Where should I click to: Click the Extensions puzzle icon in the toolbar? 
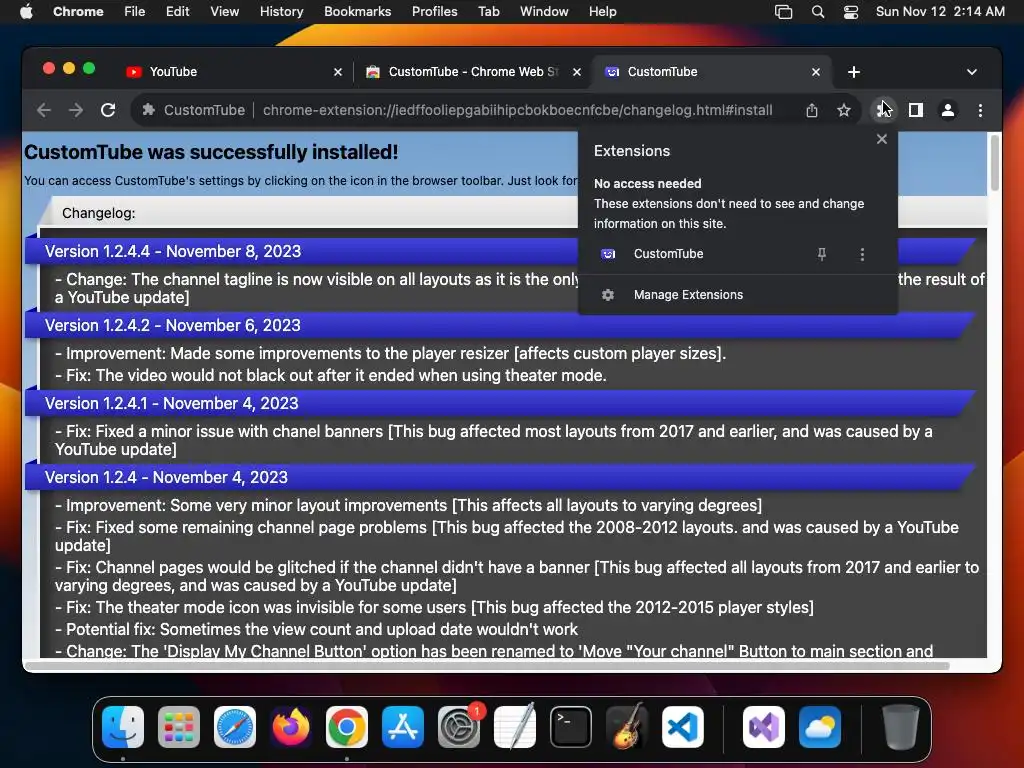(883, 110)
